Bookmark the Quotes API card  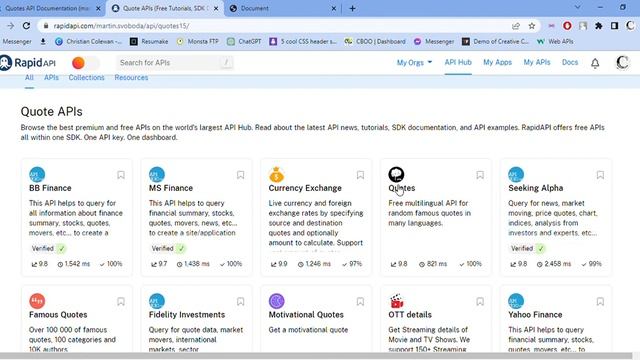480,175
